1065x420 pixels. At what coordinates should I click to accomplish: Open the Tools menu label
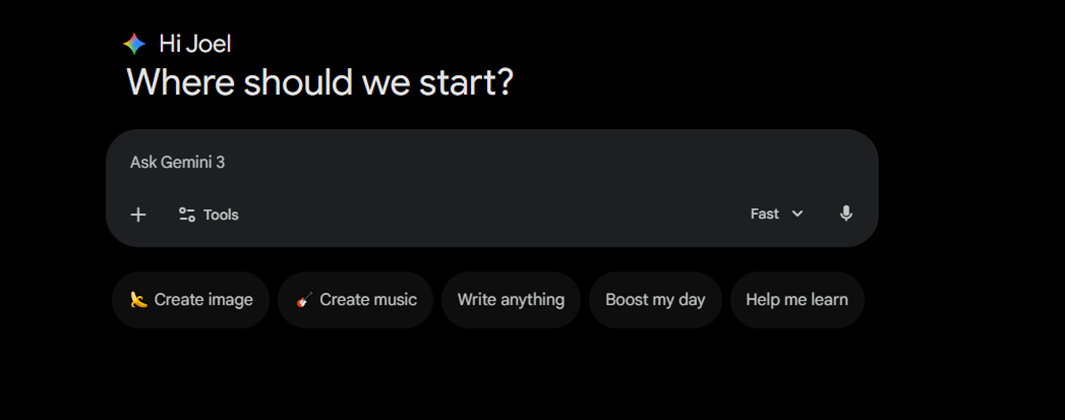[x=221, y=214]
